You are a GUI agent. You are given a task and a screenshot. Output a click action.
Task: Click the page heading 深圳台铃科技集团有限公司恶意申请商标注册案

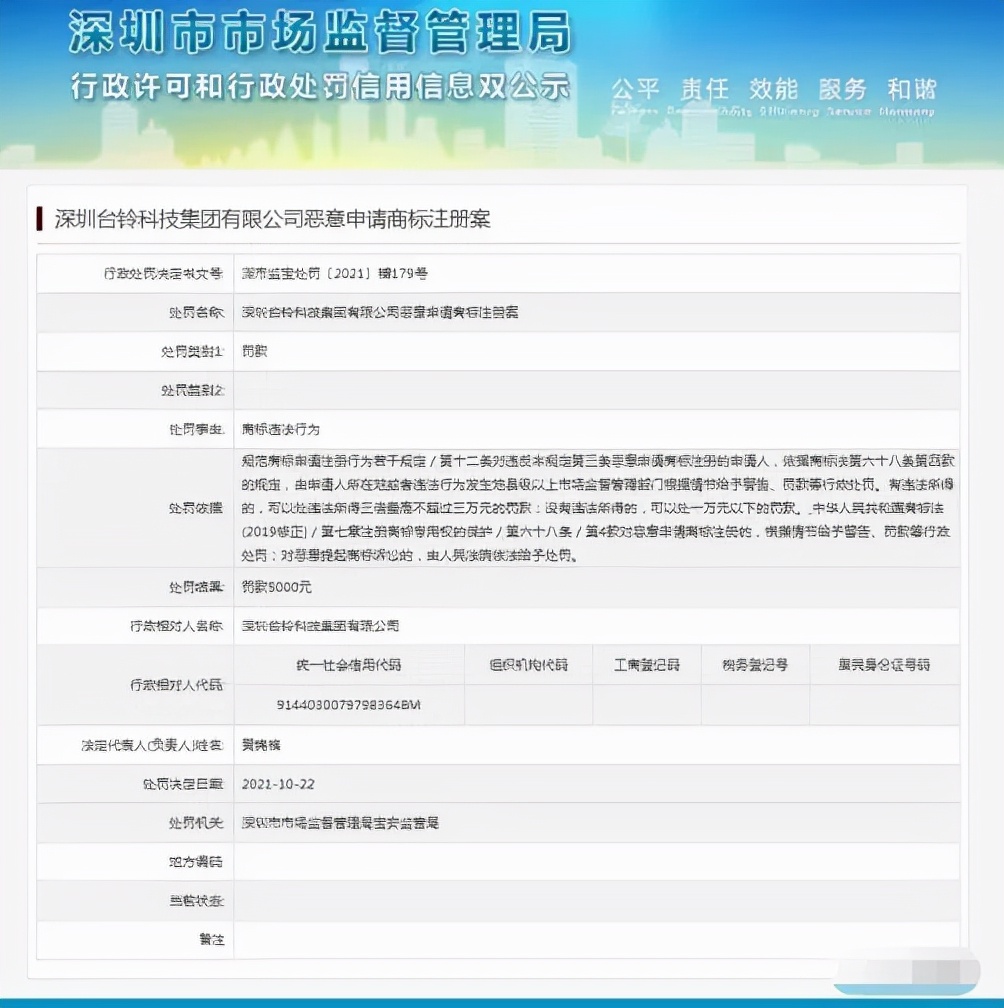273,219
